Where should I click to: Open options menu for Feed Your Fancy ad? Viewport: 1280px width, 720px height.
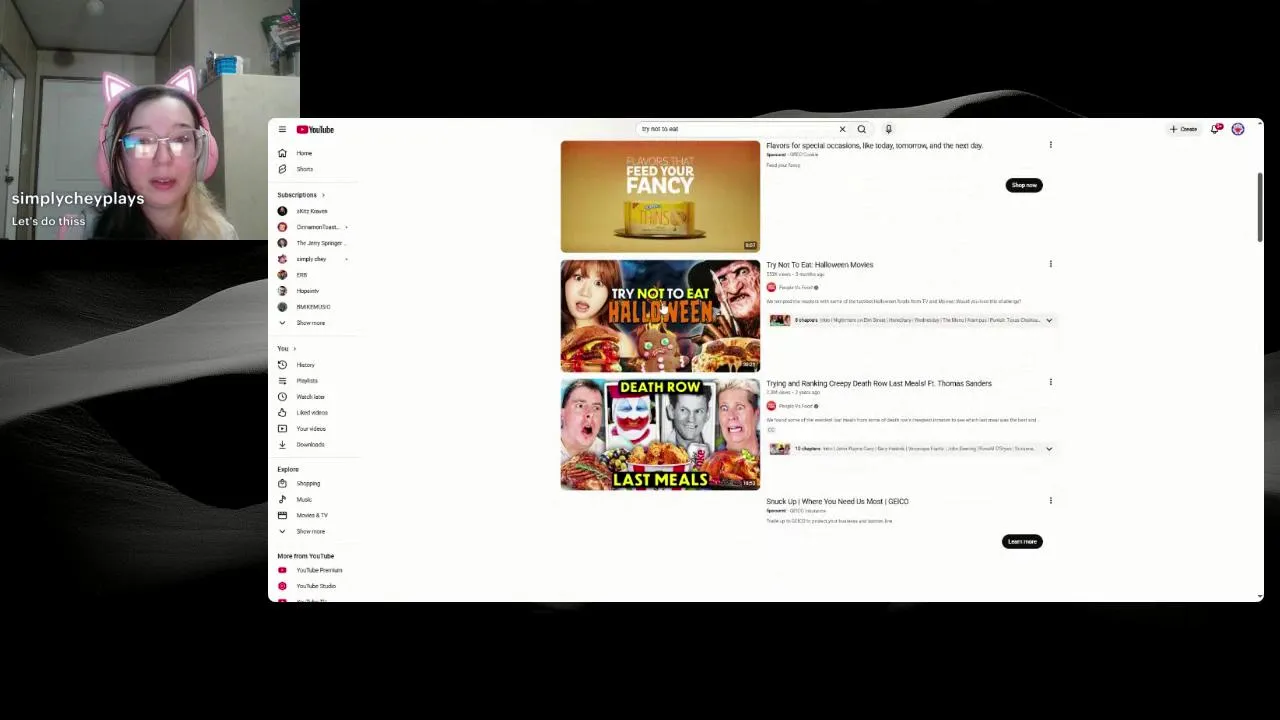tap(1050, 145)
